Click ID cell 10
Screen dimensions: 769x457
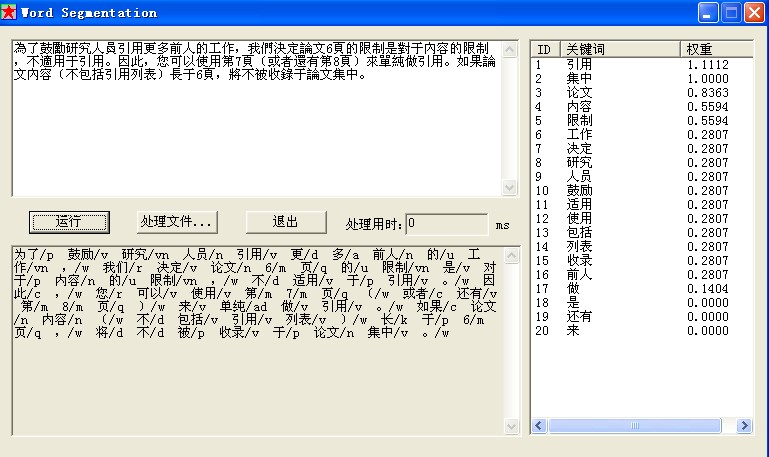(542, 190)
